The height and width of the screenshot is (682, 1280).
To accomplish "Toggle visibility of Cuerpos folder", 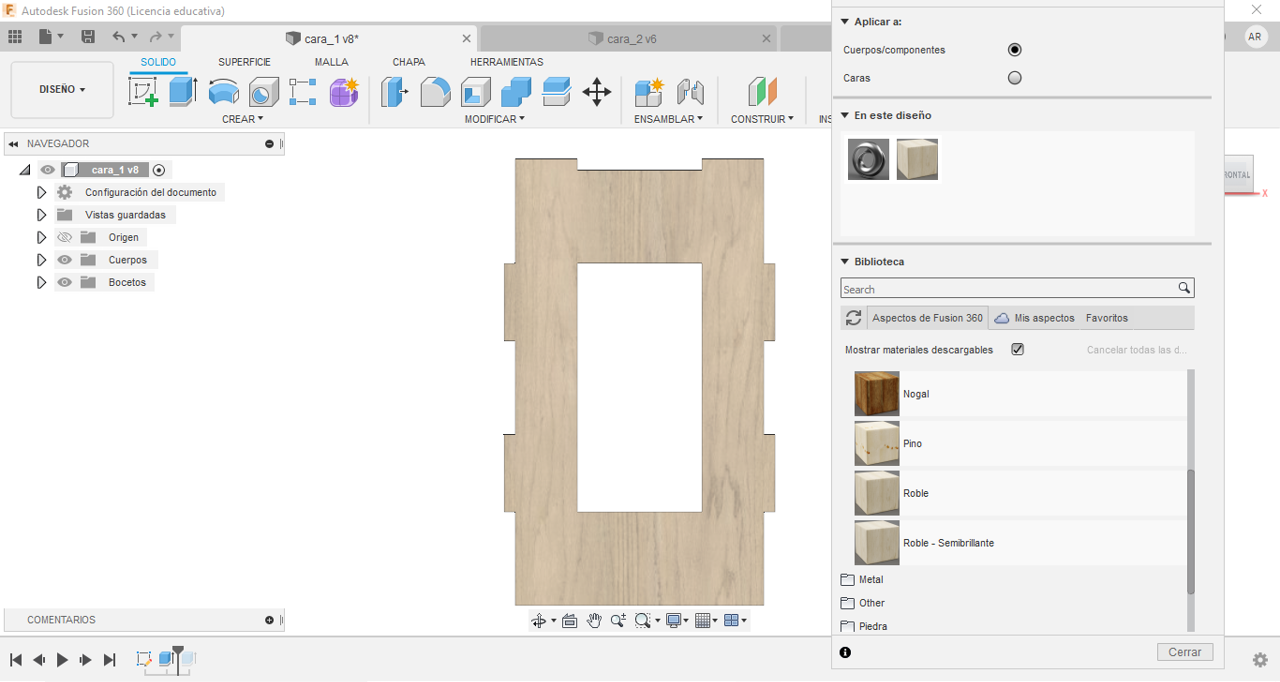I will click(x=65, y=260).
